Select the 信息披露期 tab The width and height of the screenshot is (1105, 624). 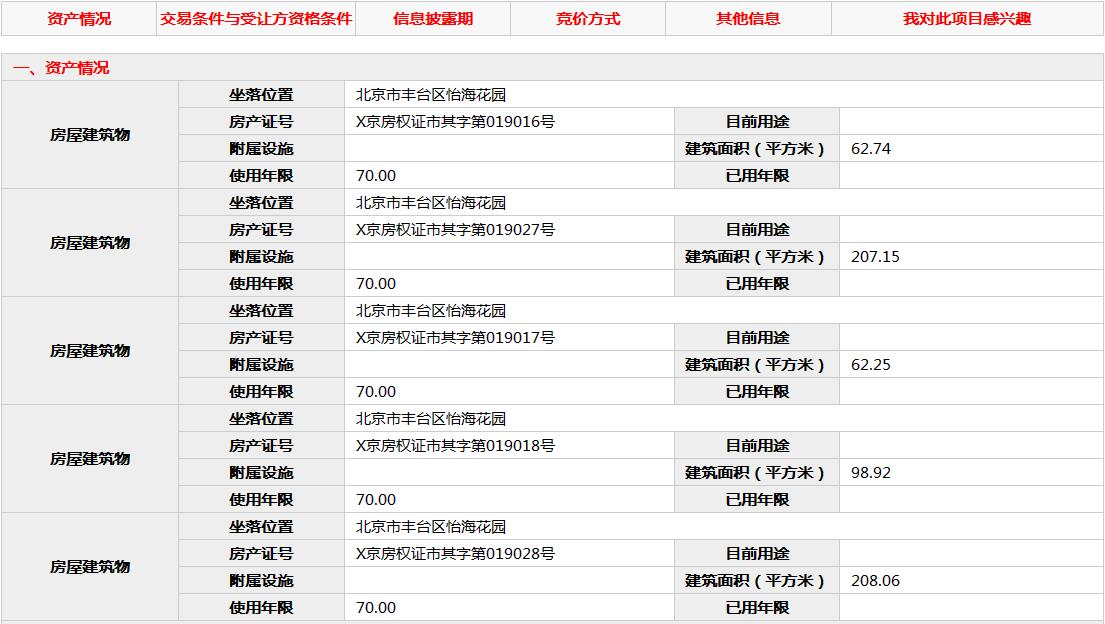(433, 19)
